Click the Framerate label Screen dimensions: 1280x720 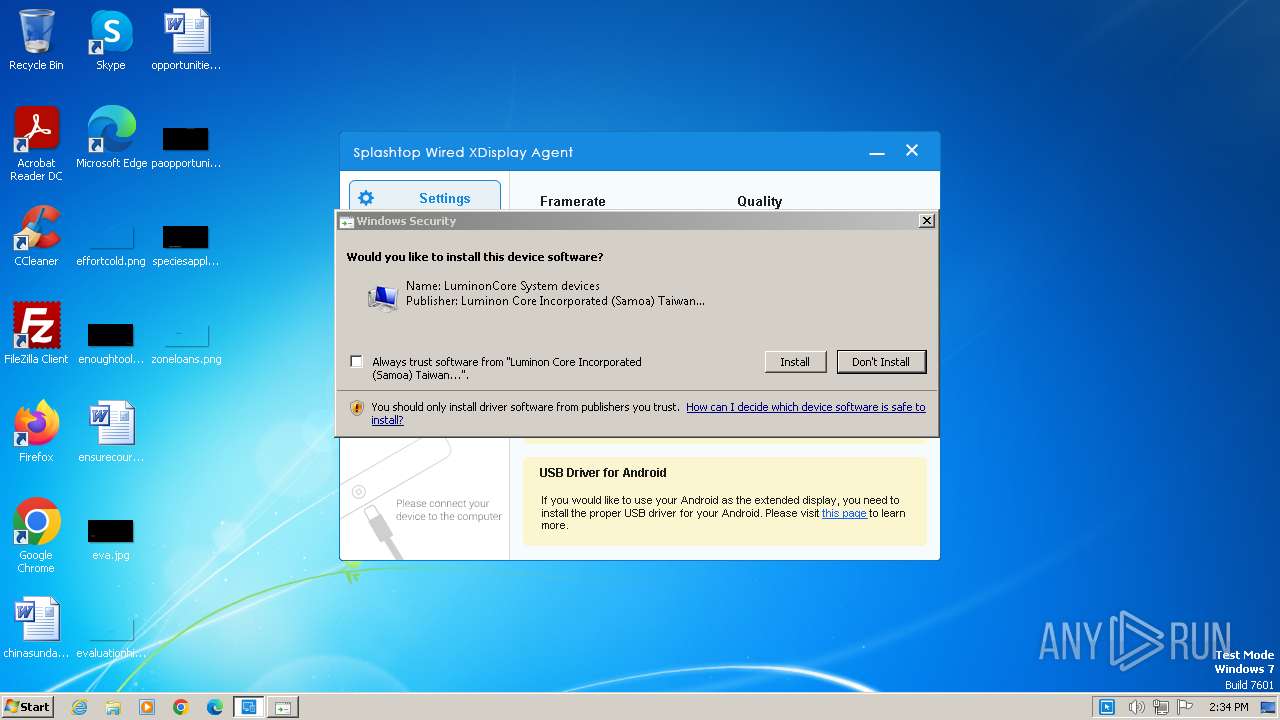[x=573, y=201]
